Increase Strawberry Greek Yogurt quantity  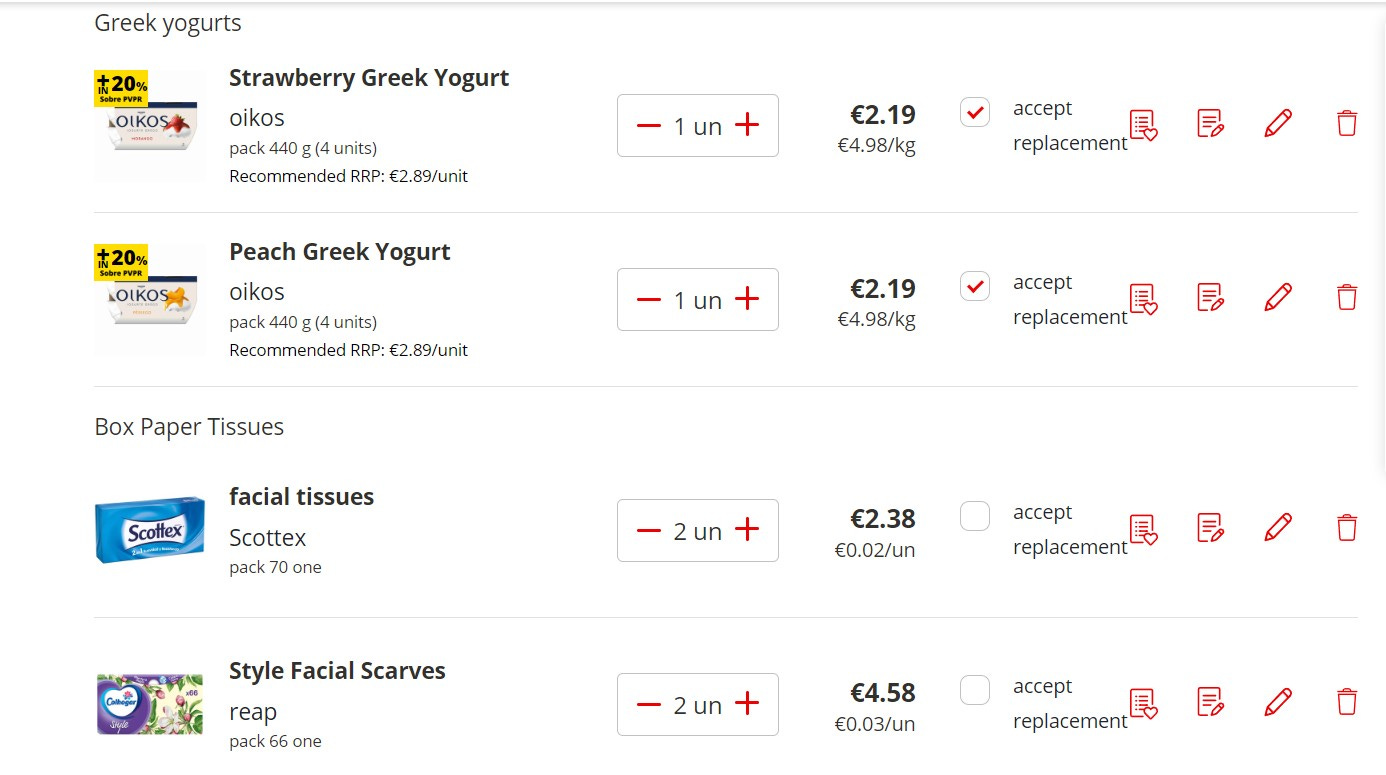click(746, 125)
